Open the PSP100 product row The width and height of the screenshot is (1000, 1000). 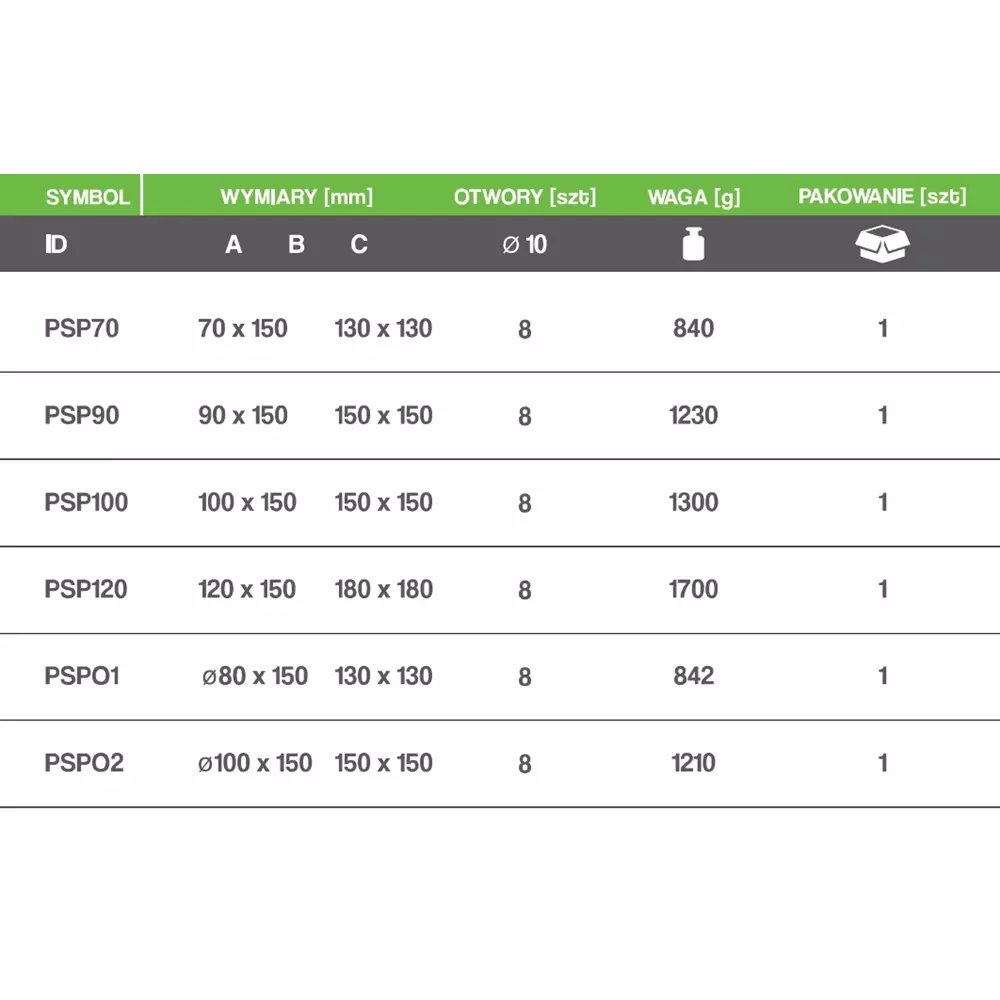coord(86,502)
